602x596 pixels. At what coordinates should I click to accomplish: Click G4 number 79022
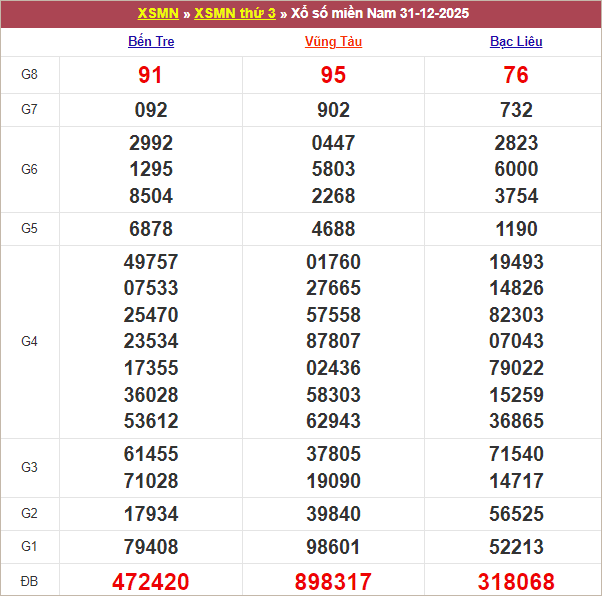pyautogui.click(x=516, y=368)
